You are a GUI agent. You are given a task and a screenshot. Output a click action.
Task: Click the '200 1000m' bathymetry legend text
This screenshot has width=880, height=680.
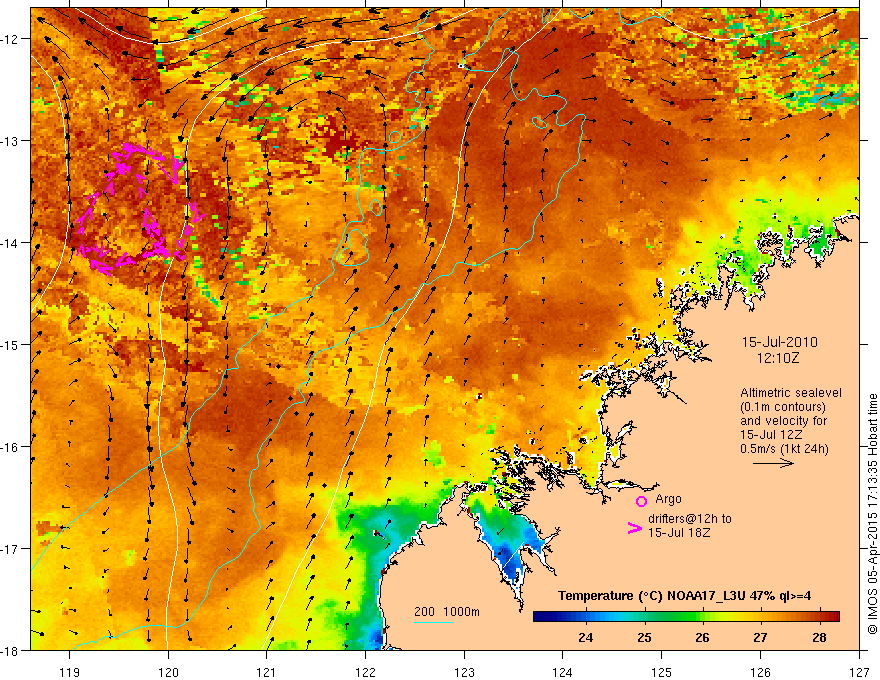pos(447,612)
